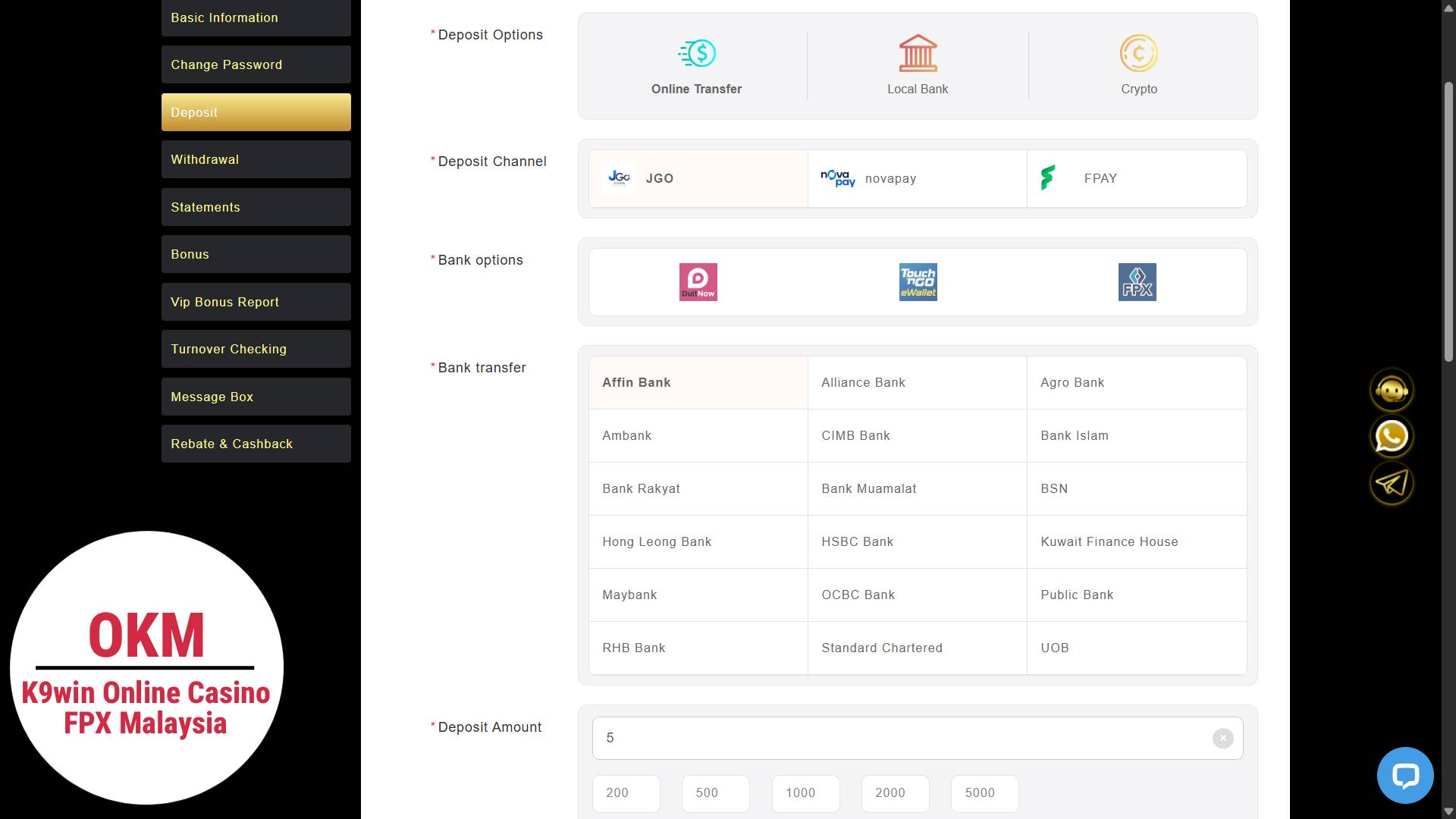Open the Telegram contact icon
The image size is (1456, 819).
(x=1392, y=483)
